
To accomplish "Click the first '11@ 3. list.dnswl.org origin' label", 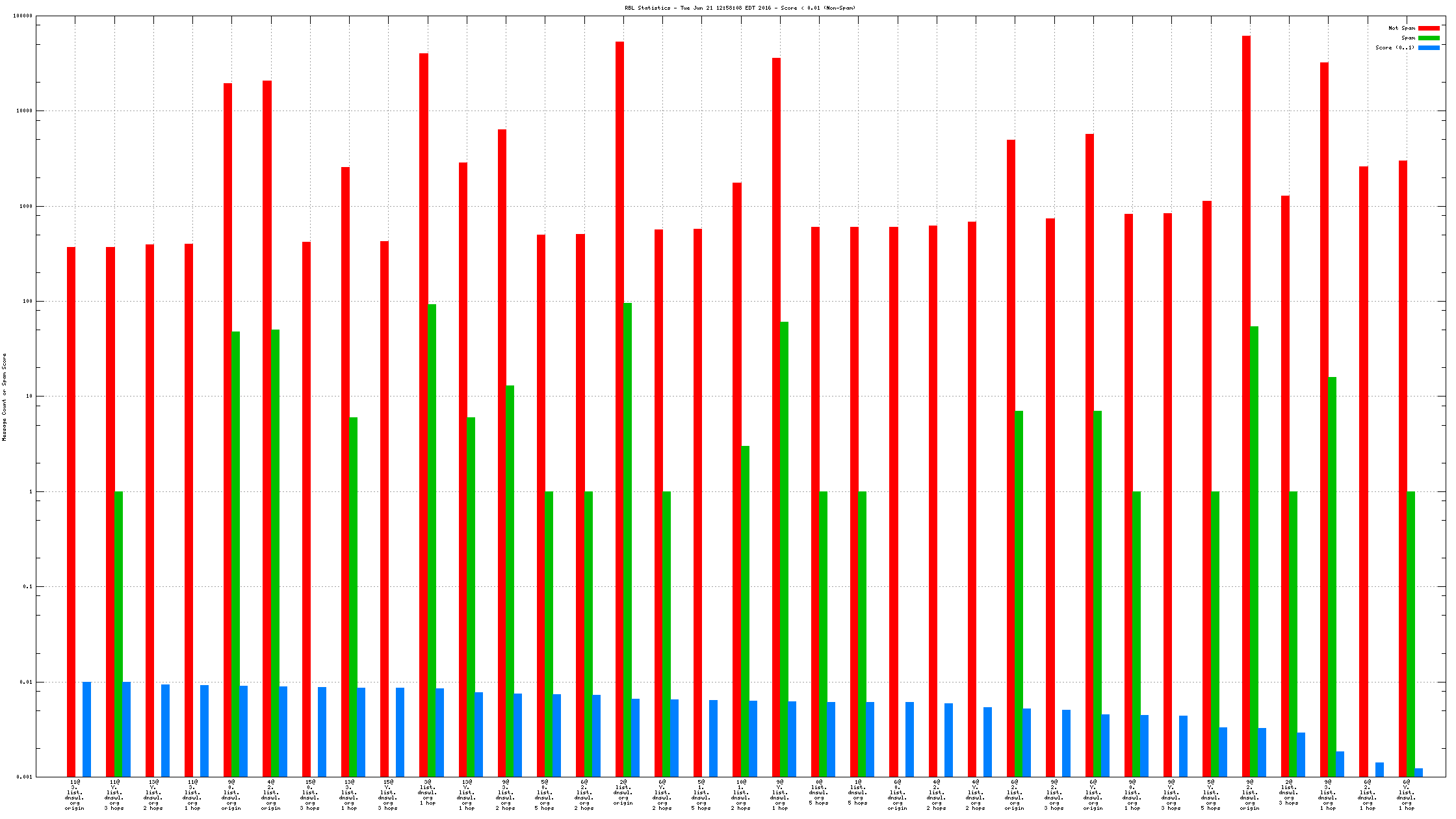I will click(75, 794).
